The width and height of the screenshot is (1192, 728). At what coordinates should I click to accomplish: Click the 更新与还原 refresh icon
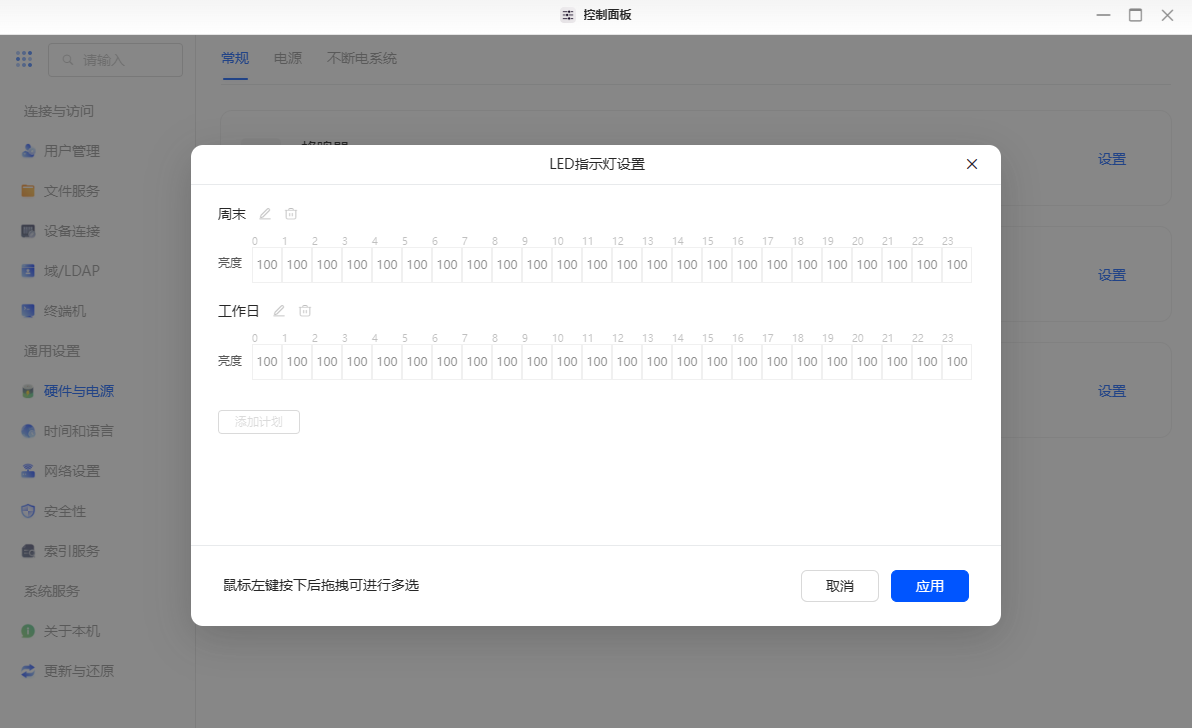(28, 671)
